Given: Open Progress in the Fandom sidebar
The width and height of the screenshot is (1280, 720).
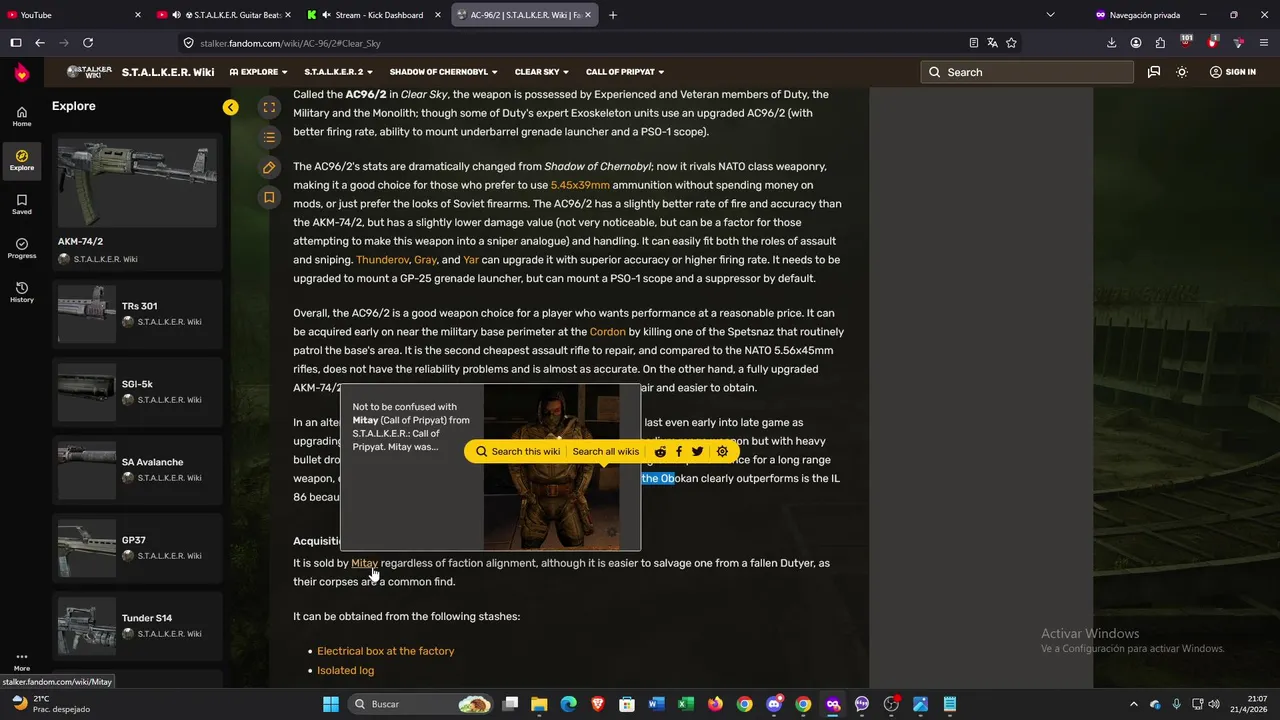Looking at the screenshot, I should [21, 248].
